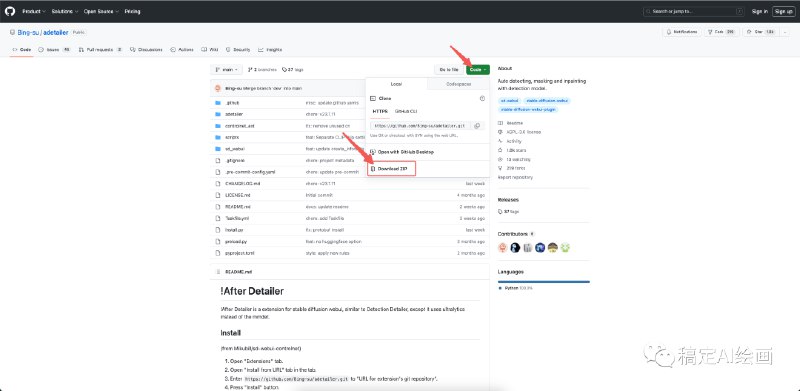Click the Clone help question-mark icon

coord(482,98)
